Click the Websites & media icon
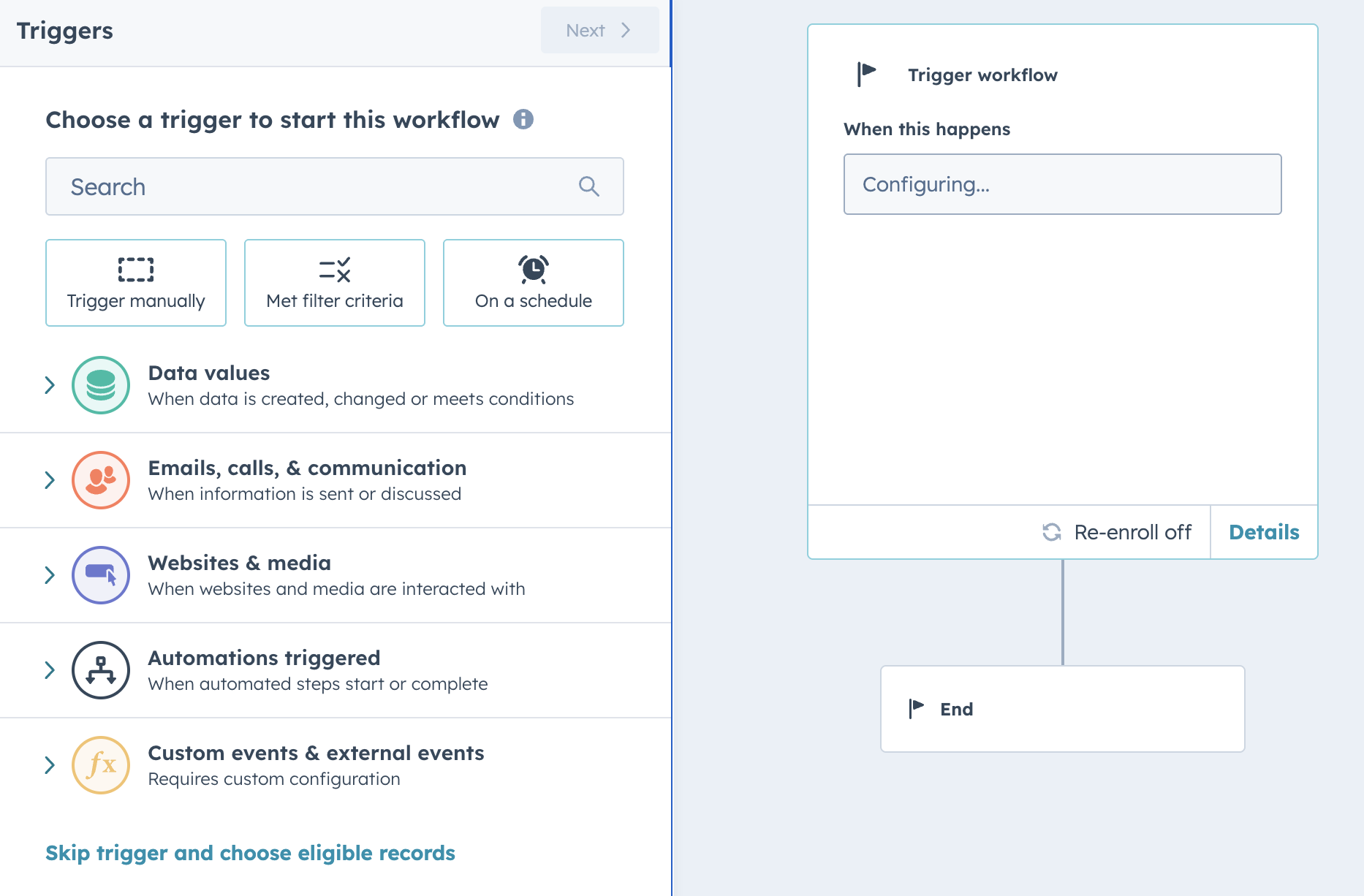Screen dimensions: 1364x896 pos(101,575)
